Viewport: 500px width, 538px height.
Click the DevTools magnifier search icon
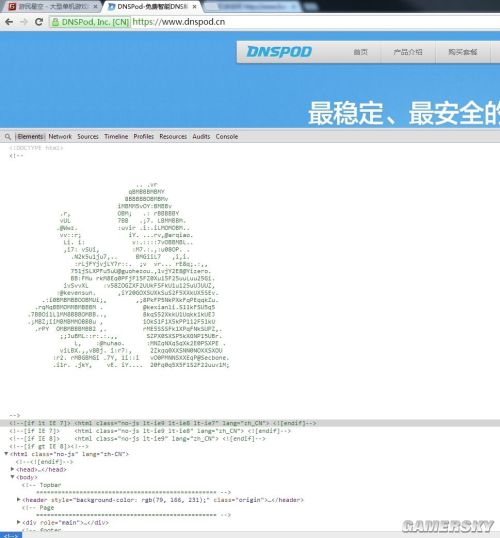click(8, 137)
